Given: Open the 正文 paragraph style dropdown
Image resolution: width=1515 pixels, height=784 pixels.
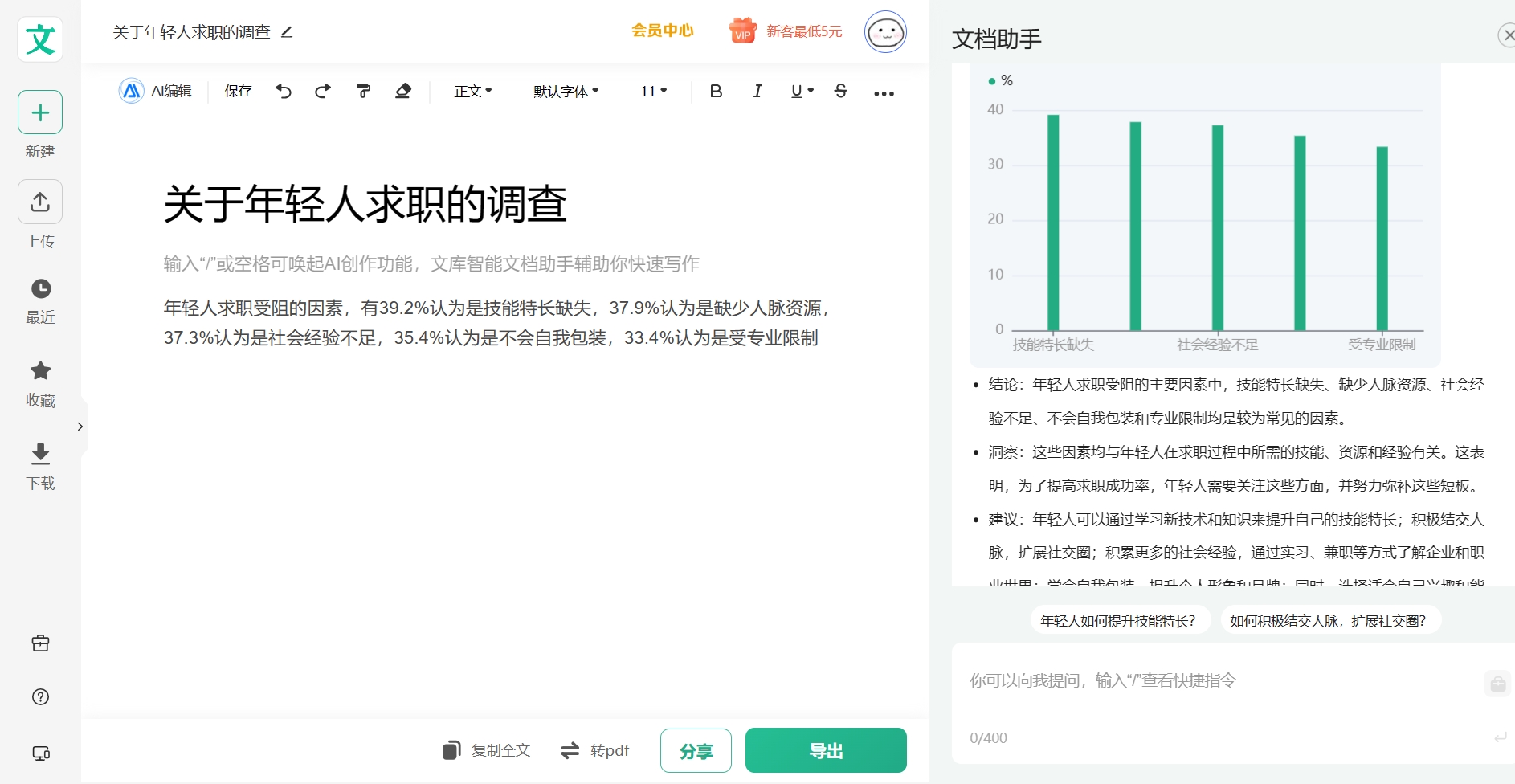Looking at the screenshot, I should tap(472, 92).
